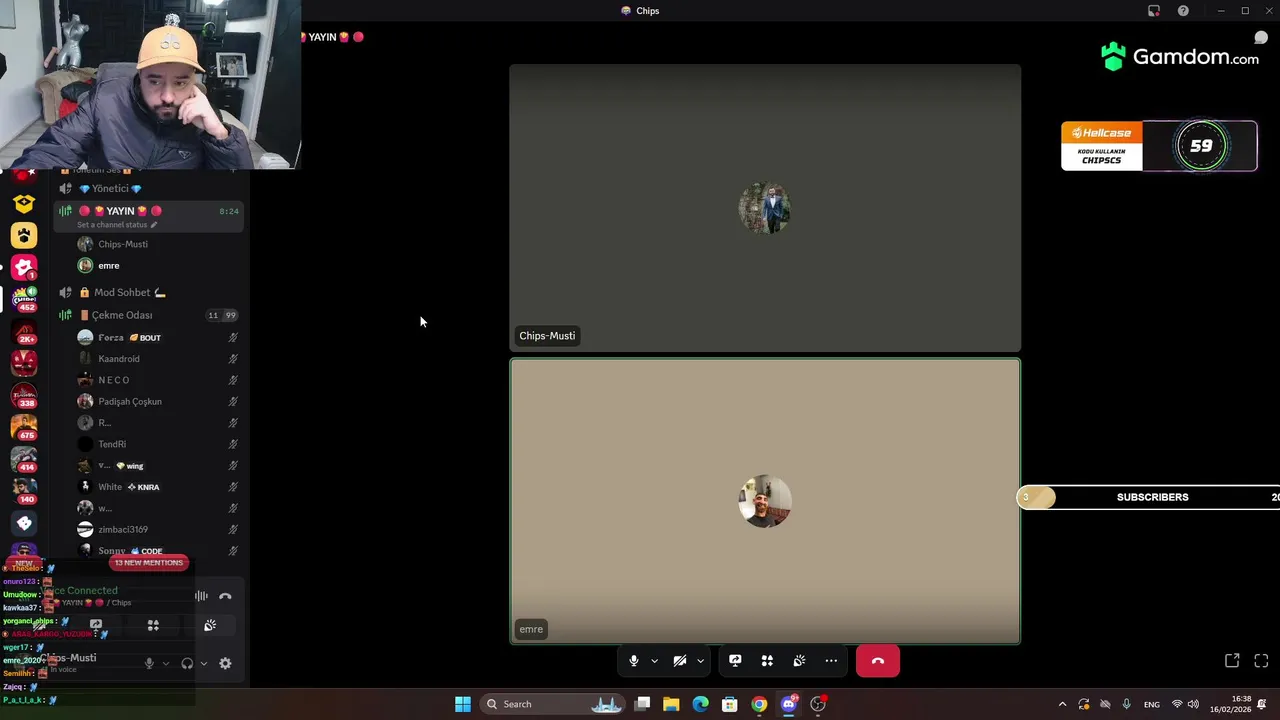Disconnect via sidebar voice panel hang-up
This screenshot has height=720, width=1280.
click(225, 596)
